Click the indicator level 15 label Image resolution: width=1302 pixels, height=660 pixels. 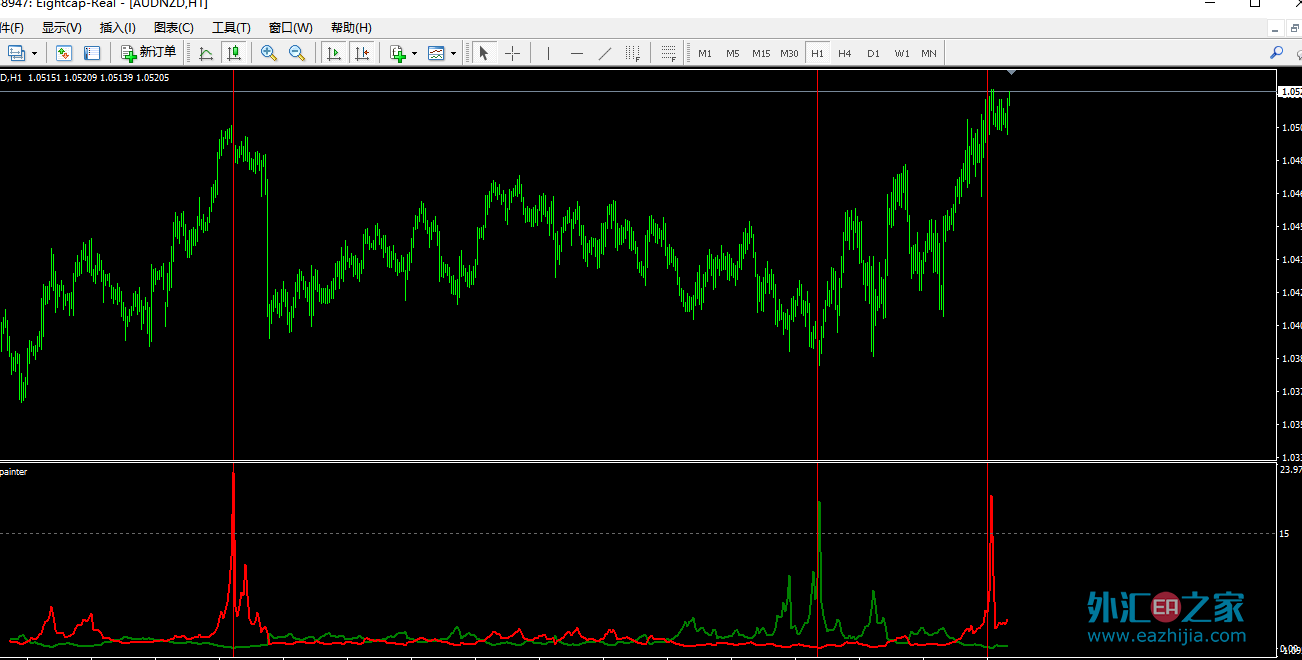pyautogui.click(x=1284, y=534)
